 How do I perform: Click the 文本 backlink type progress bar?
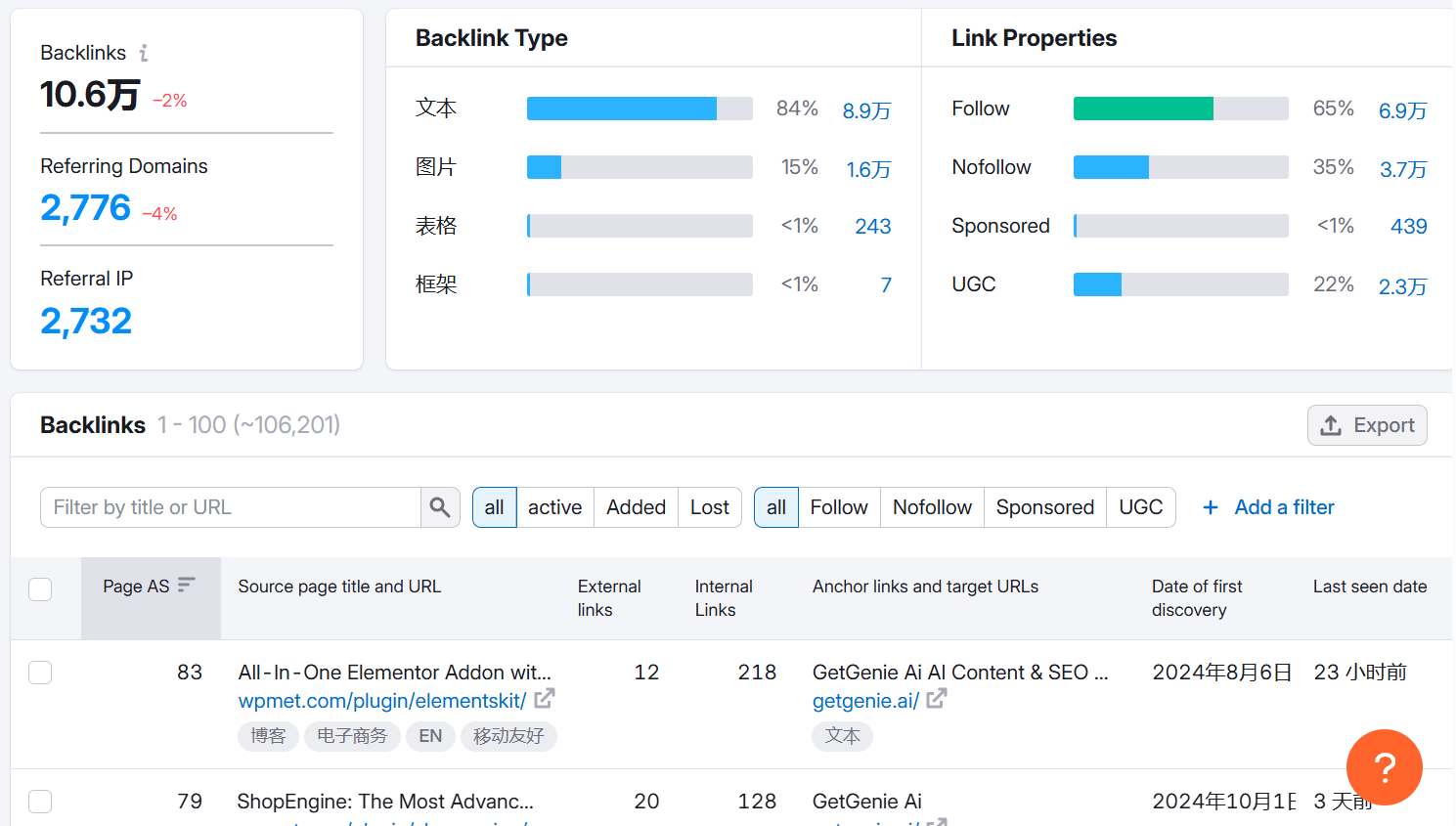tap(640, 109)
